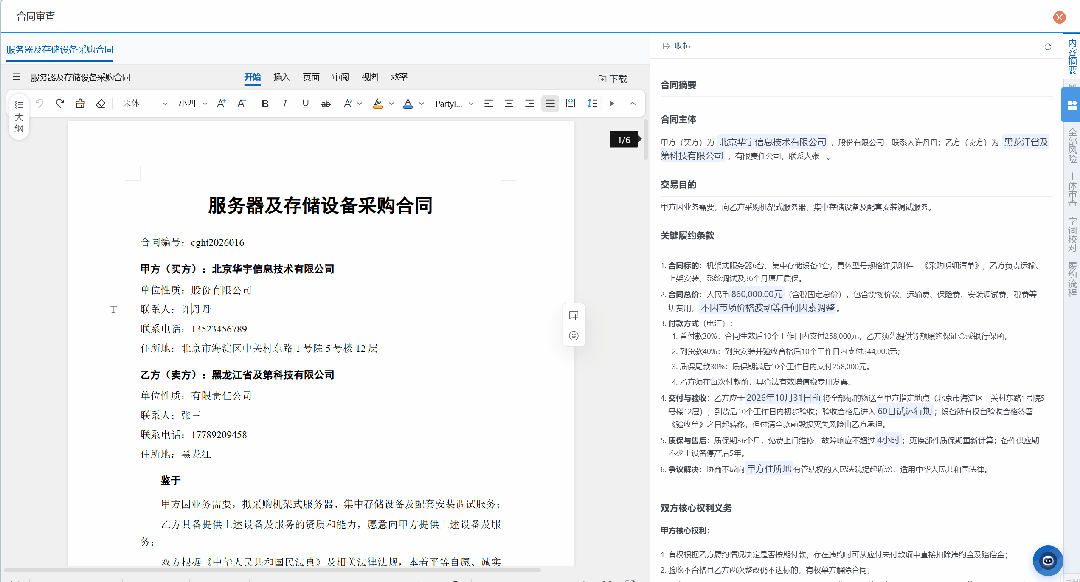Click the redo arrow in the toolbar
This screenshot has width=1080, height=582.
click(60, 103)
